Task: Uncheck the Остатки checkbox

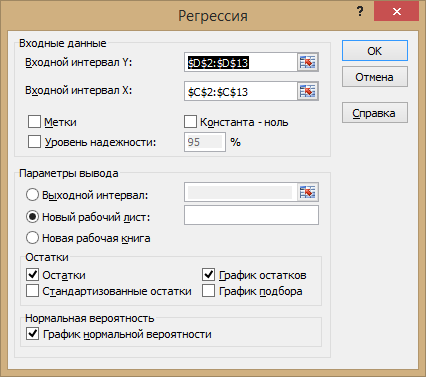Action: (x=32, y=275)
